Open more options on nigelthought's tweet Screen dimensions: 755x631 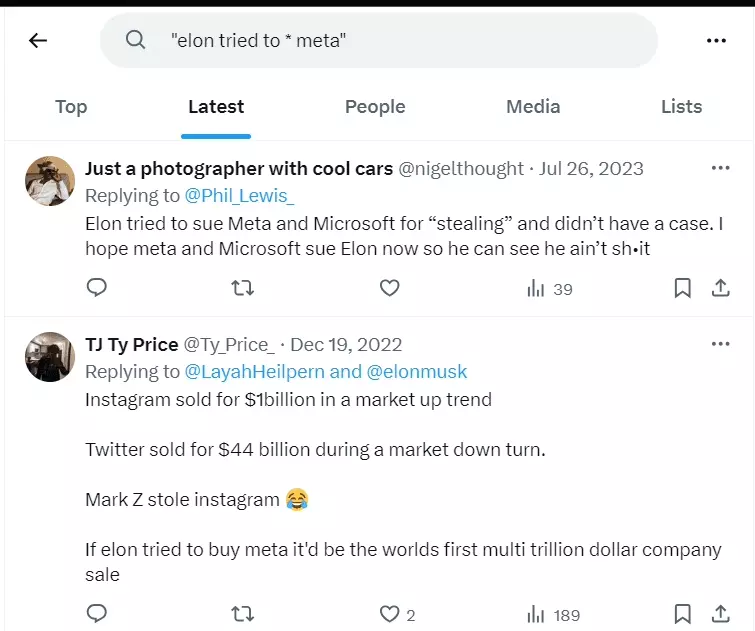point(720,168)
